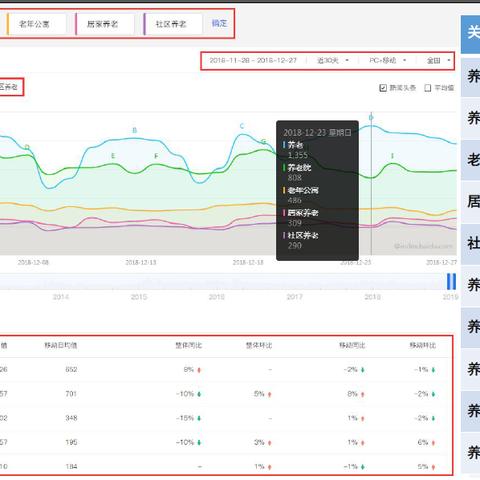Click the 652 mobile average cell

pos(71,370)
